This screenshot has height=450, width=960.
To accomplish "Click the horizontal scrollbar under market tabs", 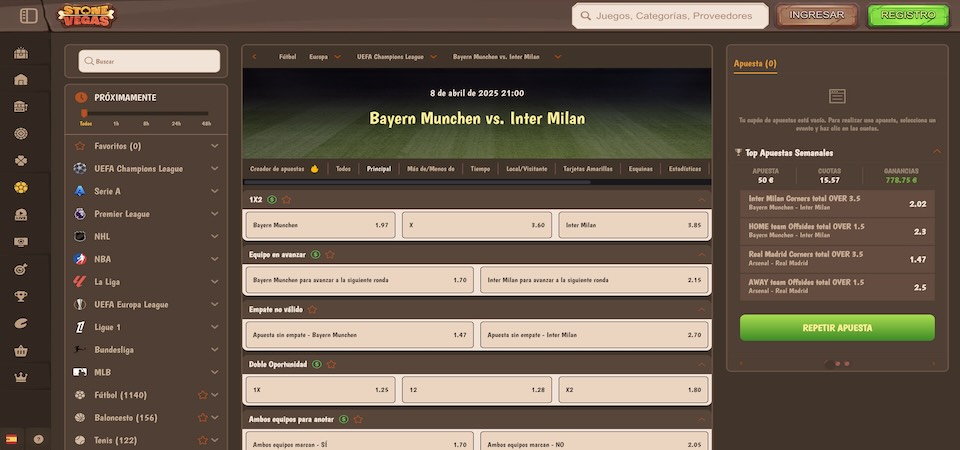I will (417, 182).
